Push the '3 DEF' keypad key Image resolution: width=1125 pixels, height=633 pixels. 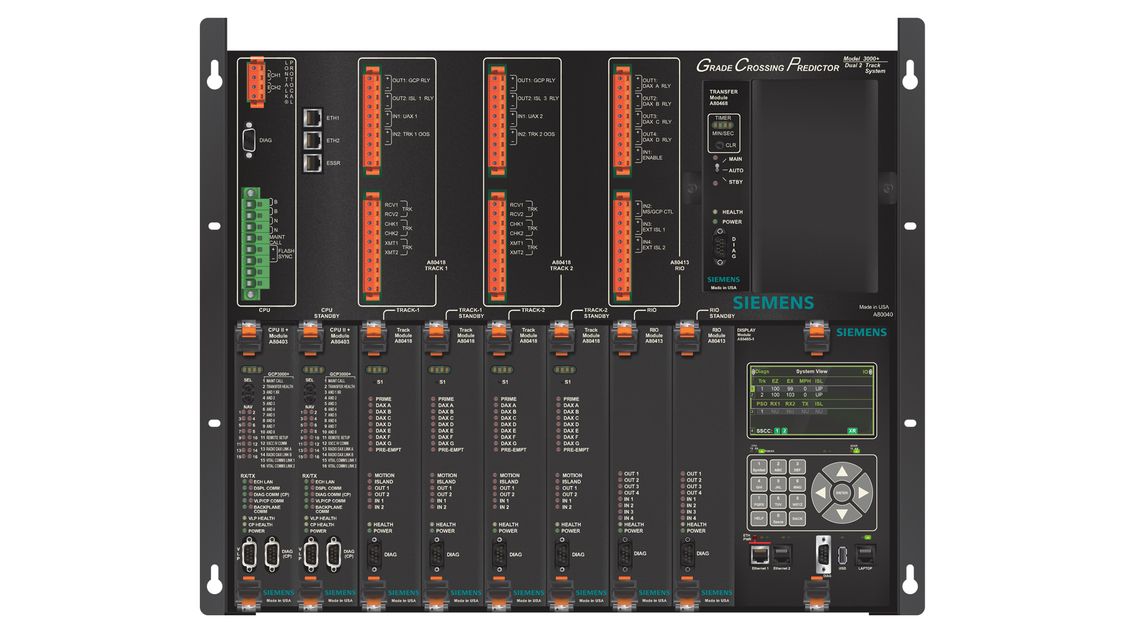(x=797, y=466)
